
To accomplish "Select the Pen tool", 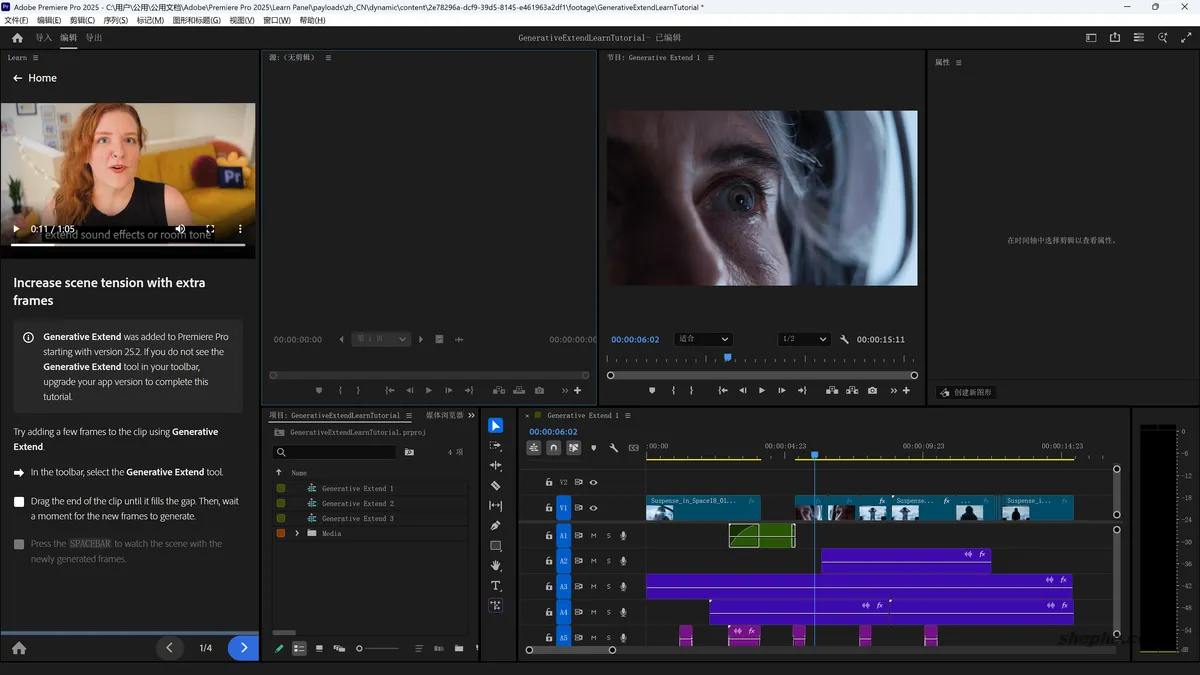I will click(496, 526).
